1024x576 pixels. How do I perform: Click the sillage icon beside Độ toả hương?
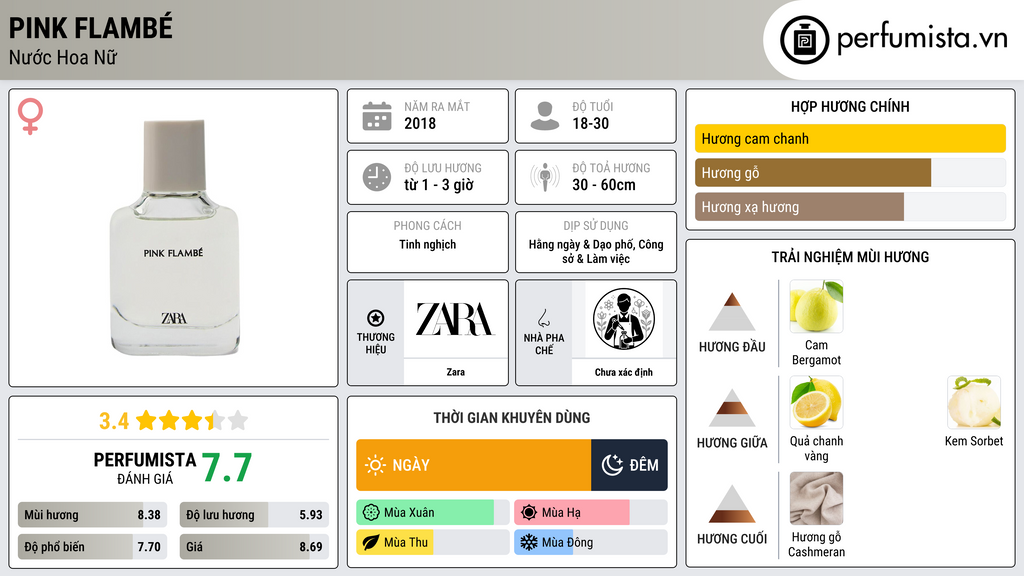pos(545,177)
